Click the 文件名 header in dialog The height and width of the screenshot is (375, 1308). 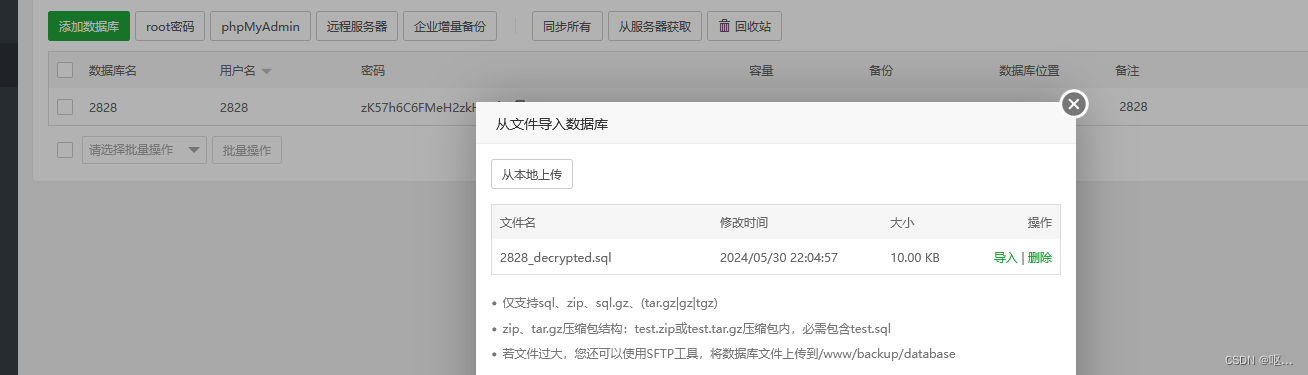(518, 222)
